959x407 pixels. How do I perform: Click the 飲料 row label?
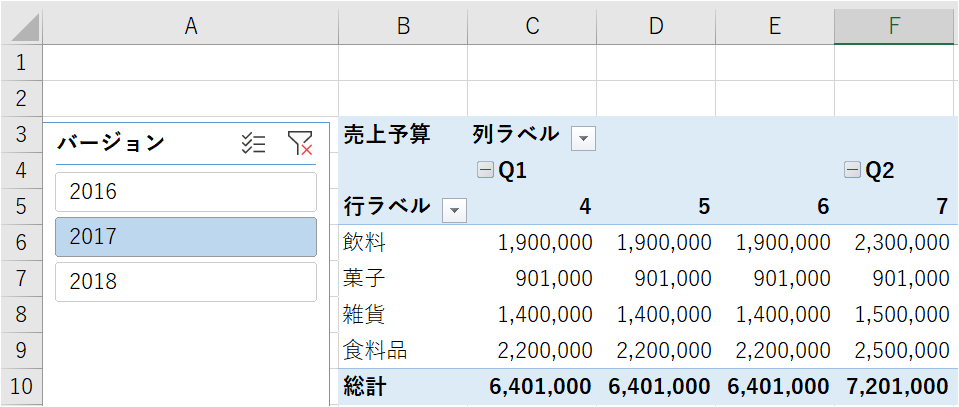tap(365, 244)
